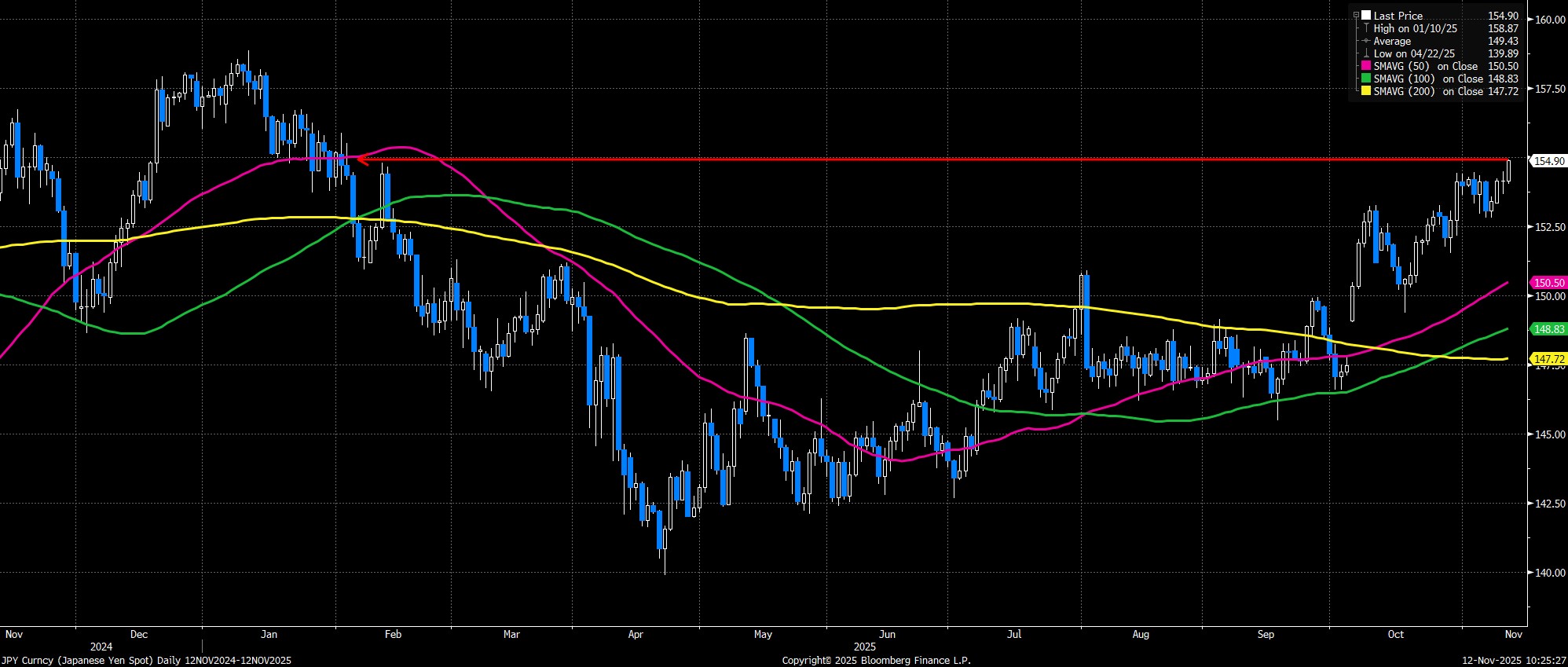This screenshot has width=1568, height=667.
Task: Click the 2025 year label on time axis
Action: click(x=865, y=647)
